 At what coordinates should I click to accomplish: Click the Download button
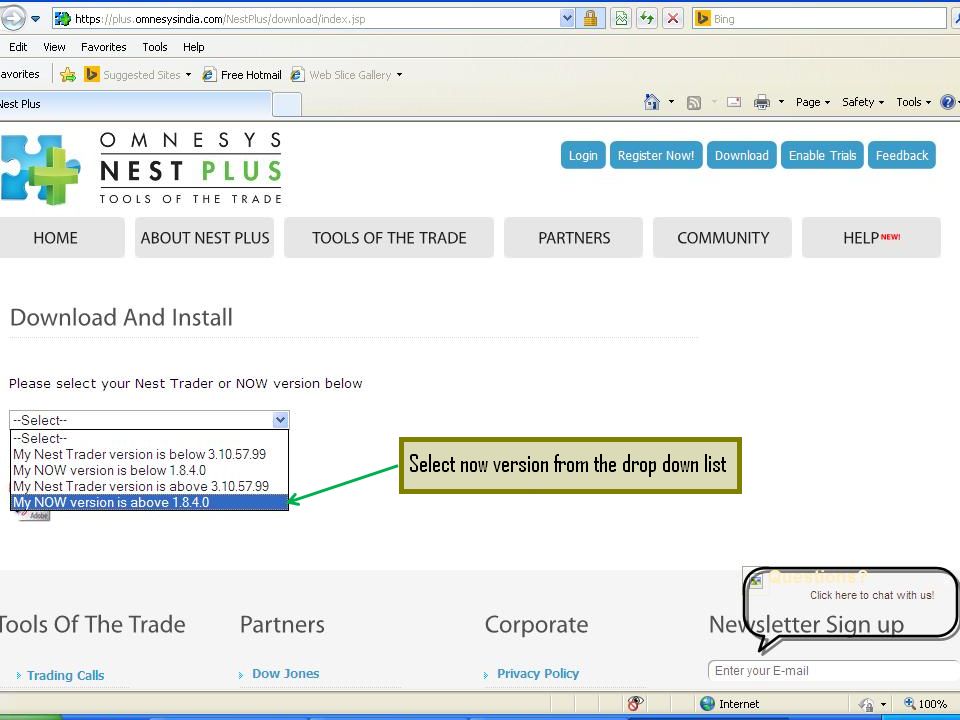pos(741,156)
